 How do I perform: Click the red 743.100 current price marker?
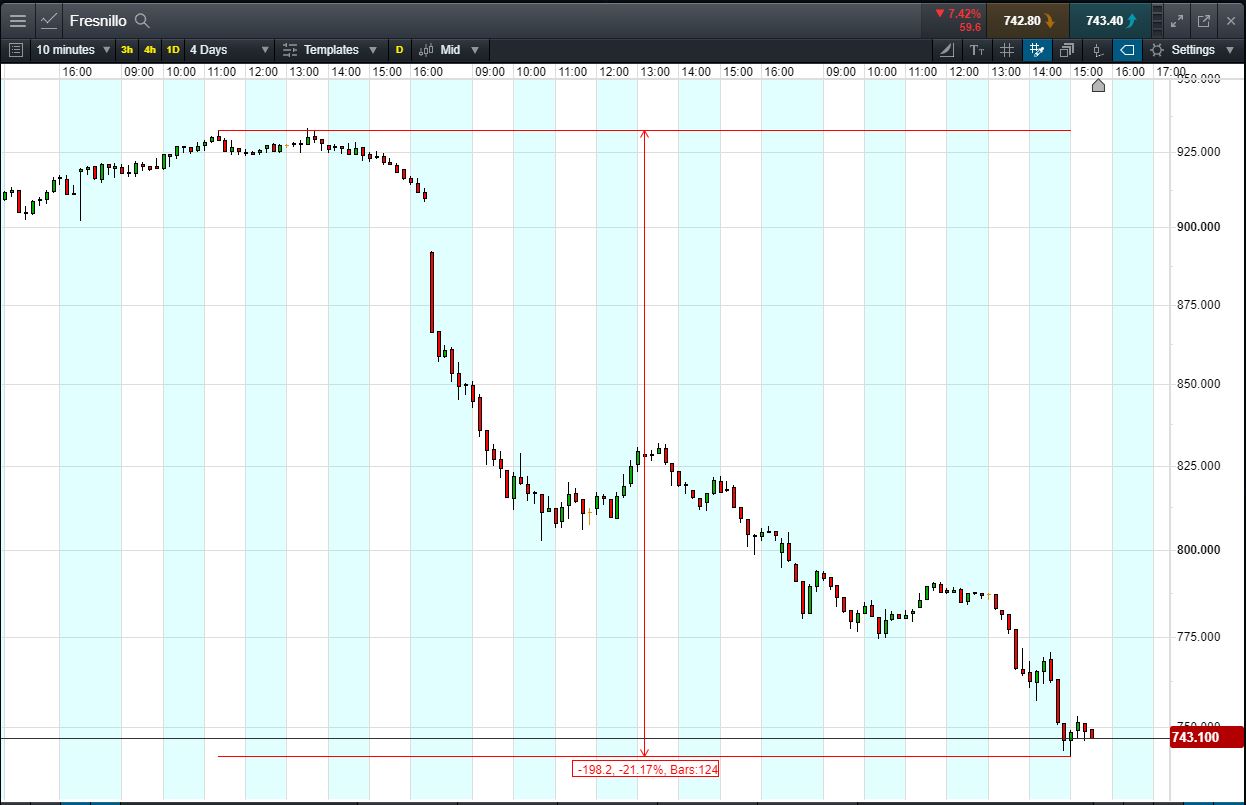pos(1194,738)
